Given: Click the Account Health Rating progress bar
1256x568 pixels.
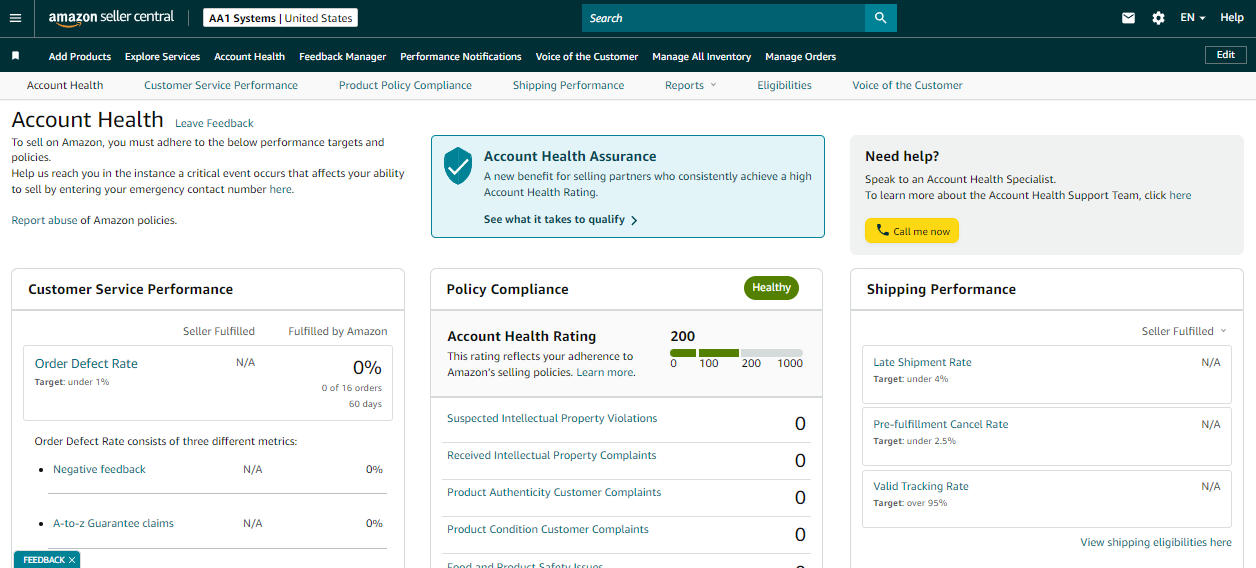Looking at the screenshot, I should click(x=736, y=353).
